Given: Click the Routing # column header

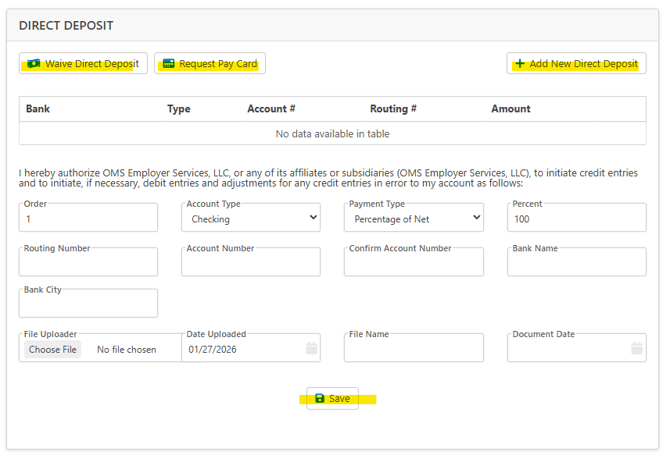Looking at the screenshot, I should (x=393, y=109).
